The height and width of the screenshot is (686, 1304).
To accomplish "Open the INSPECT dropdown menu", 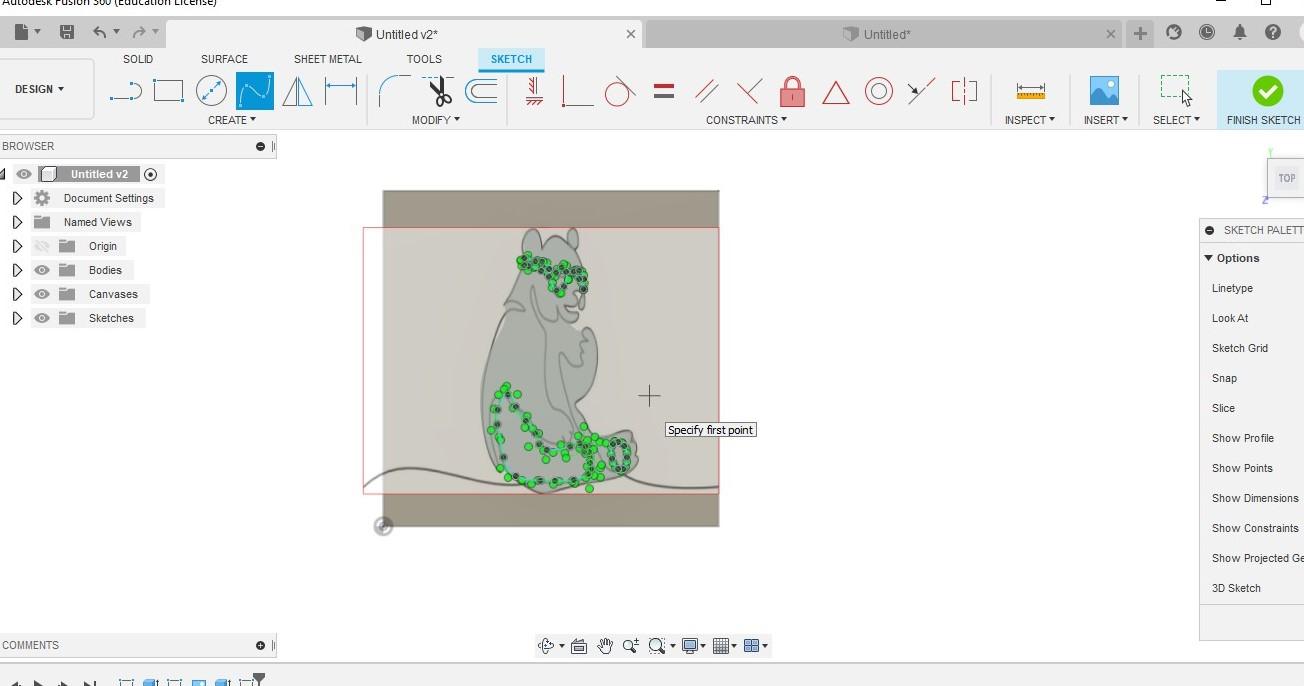I will coord(1030,120).
